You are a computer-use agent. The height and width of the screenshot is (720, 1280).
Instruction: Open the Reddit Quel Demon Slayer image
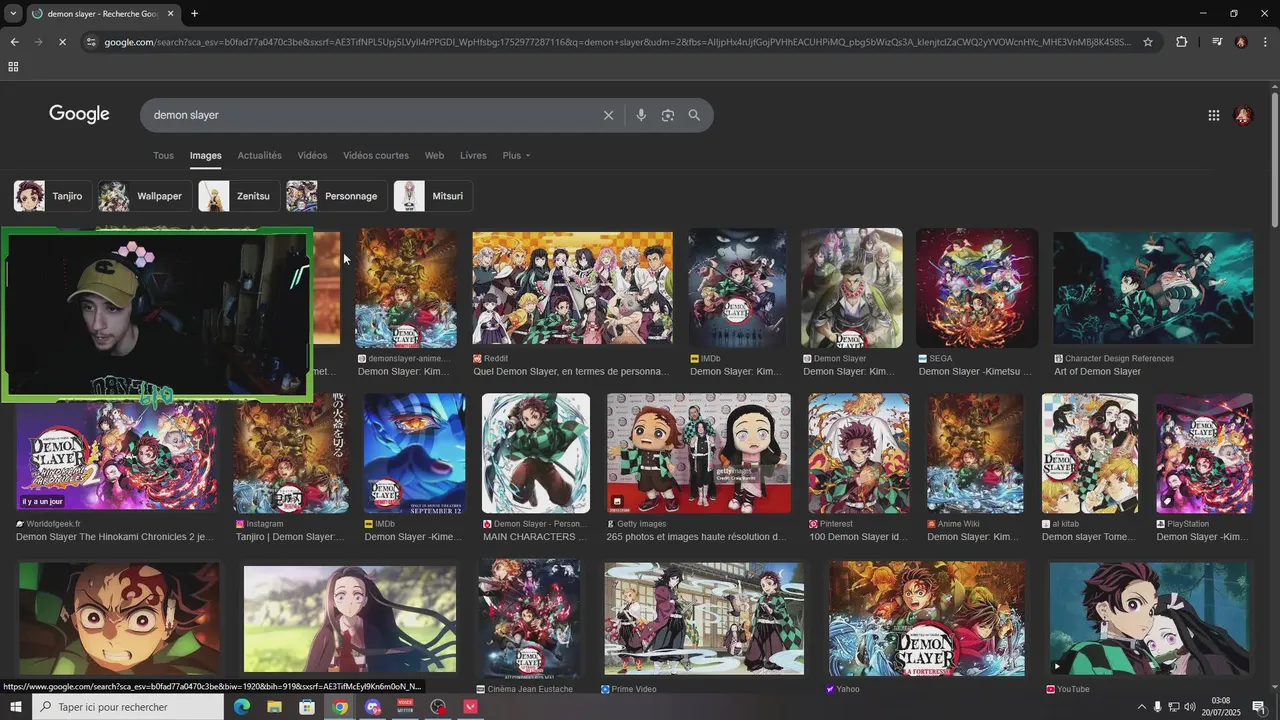tap(572, 288)
